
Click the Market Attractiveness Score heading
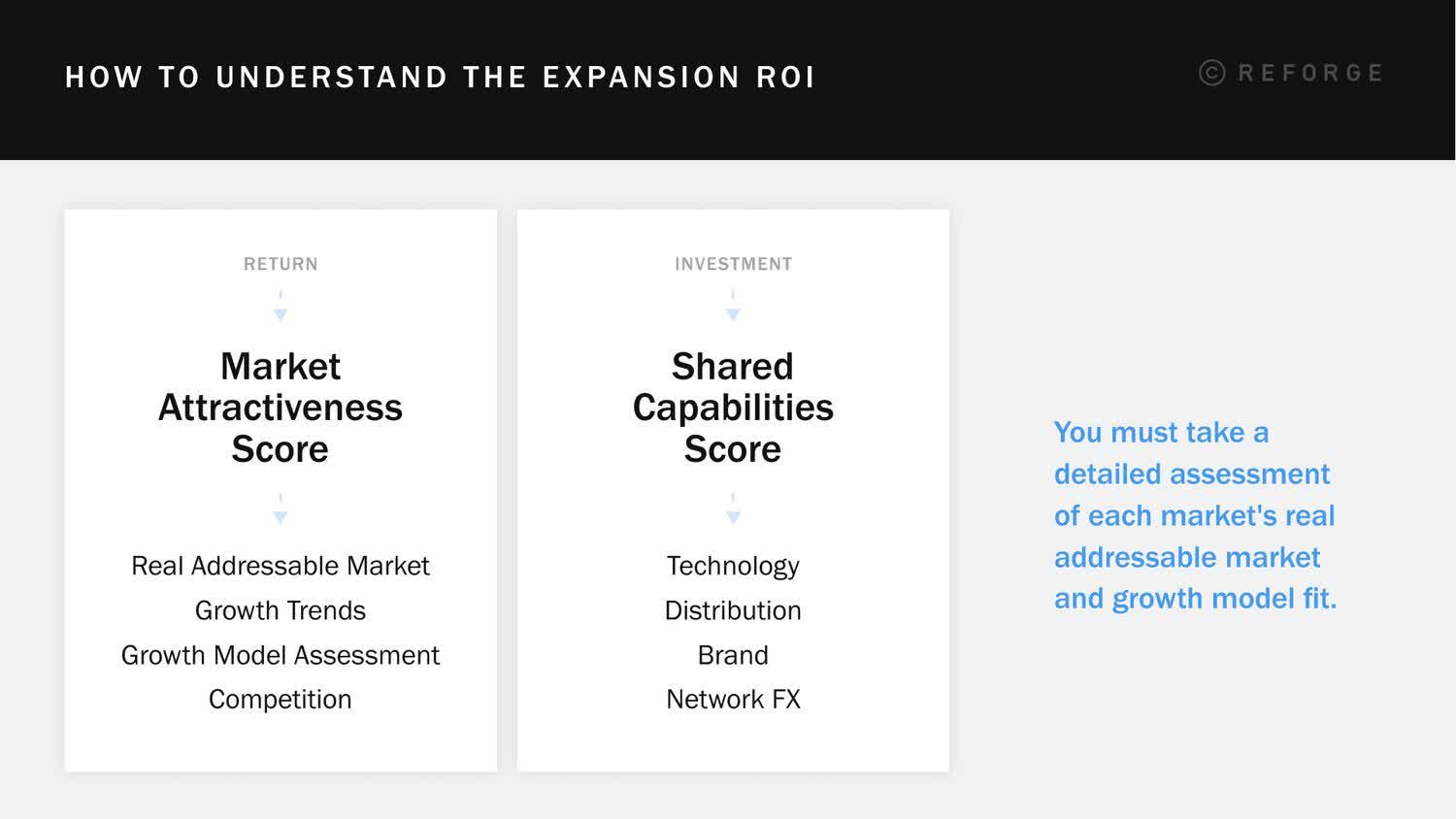281,408
